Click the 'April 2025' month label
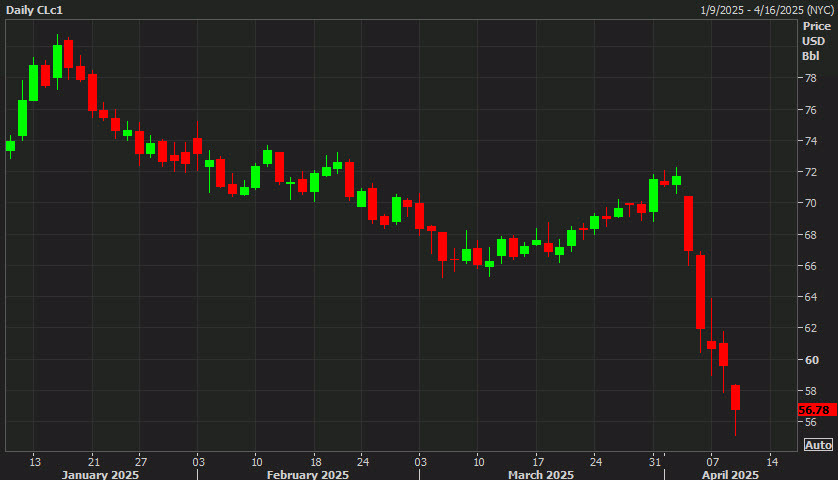Screen dimensions: 838x480 (x=730, y=474)
